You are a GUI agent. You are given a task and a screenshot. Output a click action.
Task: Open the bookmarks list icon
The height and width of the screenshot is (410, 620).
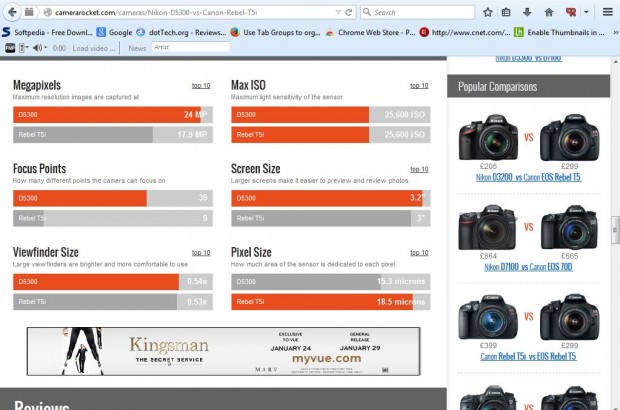tap(506, 12)
